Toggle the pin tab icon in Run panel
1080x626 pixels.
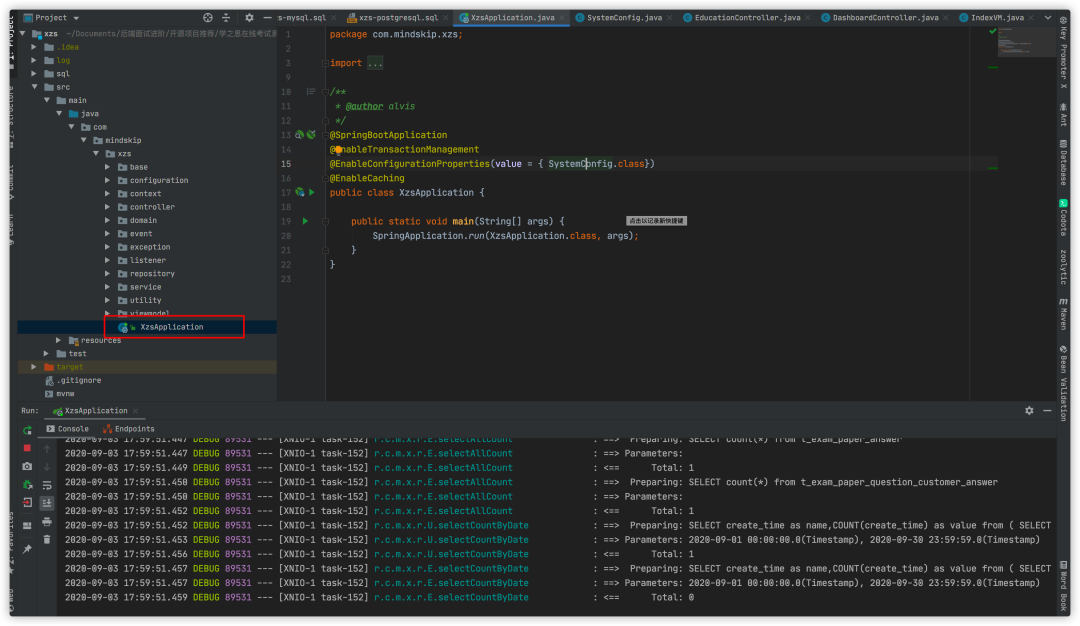point(27,548)
